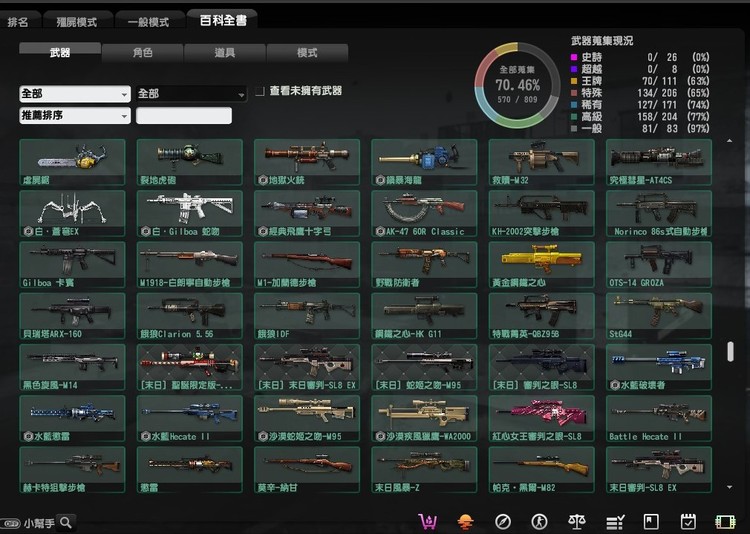This screenshot has height=534, width=750.
Task: Click the weapon search input field
Action: (x=184, y=115)
